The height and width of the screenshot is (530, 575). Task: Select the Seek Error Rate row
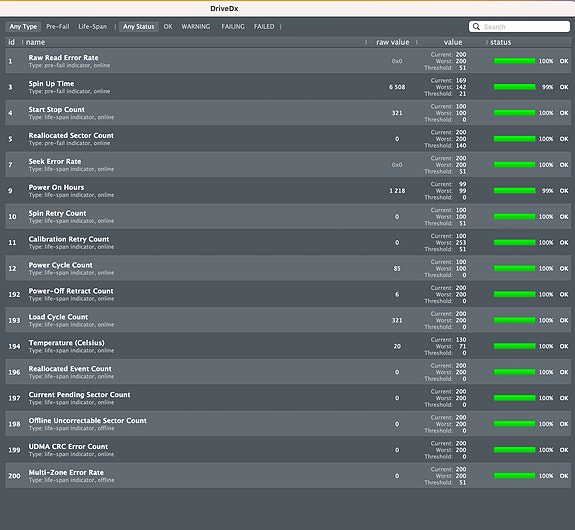pos(288,165)
